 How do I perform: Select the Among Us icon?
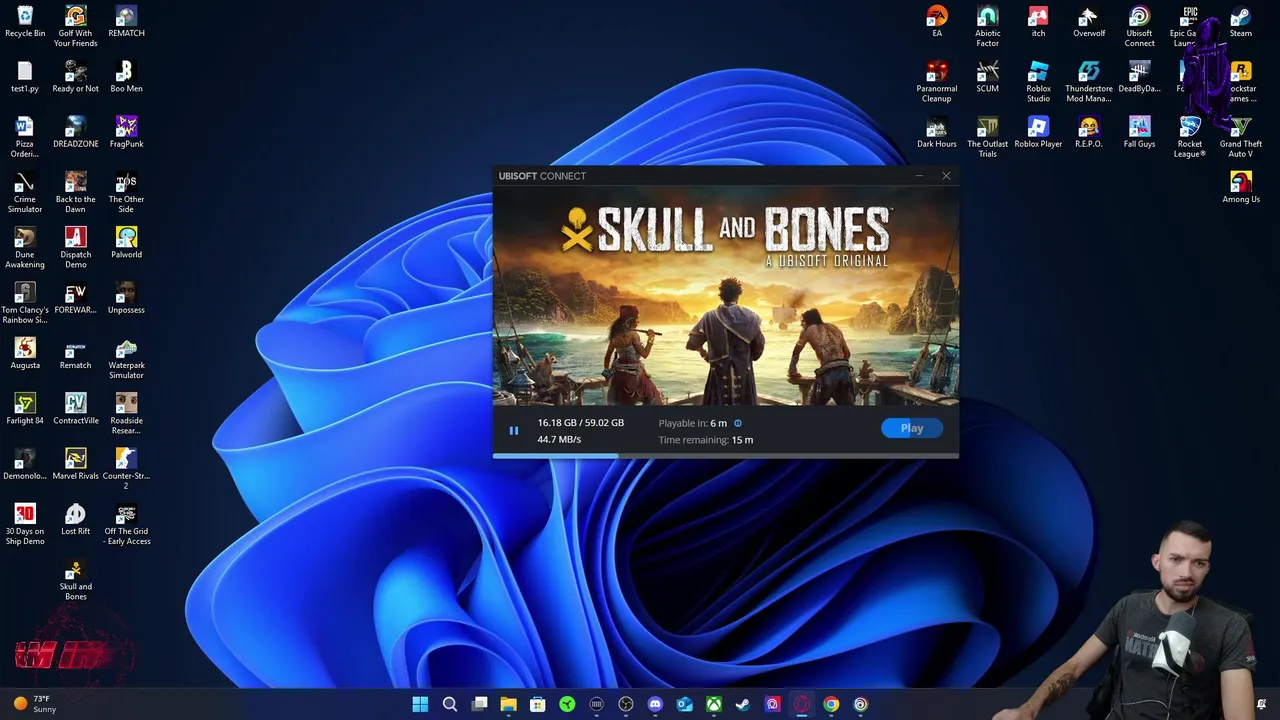[1240, 187]
